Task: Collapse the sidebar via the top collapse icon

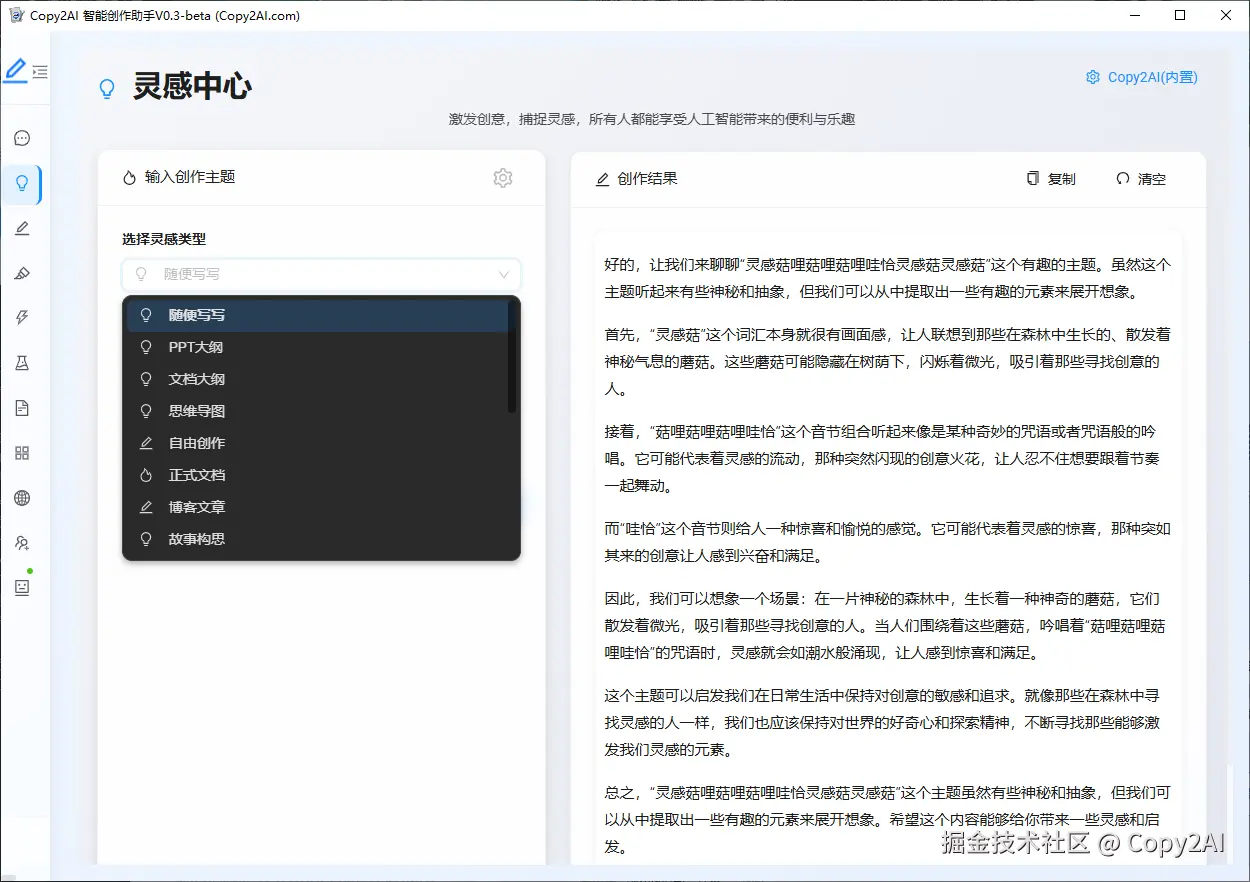Action: (40, 71)
